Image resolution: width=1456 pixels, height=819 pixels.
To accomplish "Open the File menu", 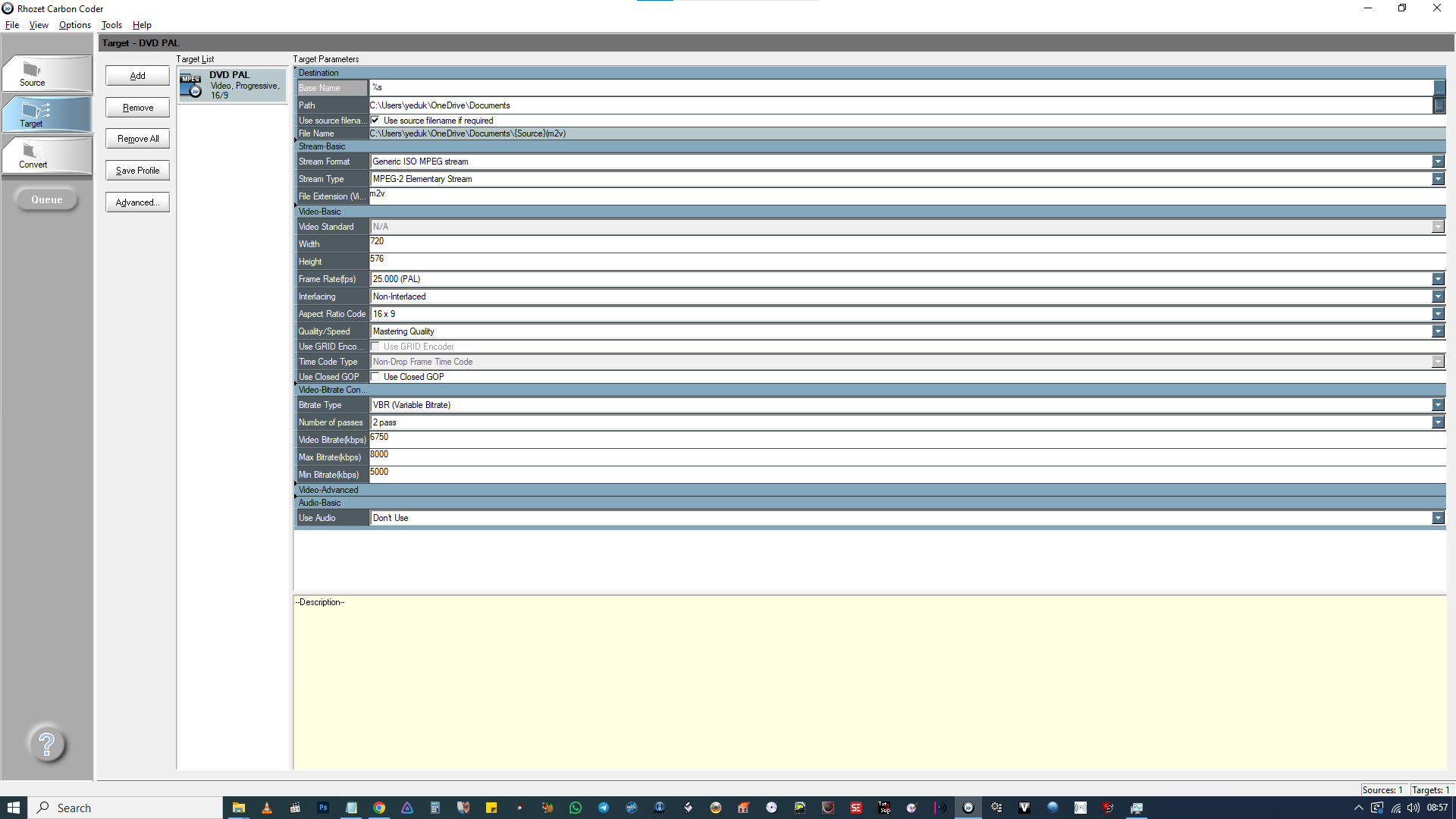I will click(x=12, y=25).
